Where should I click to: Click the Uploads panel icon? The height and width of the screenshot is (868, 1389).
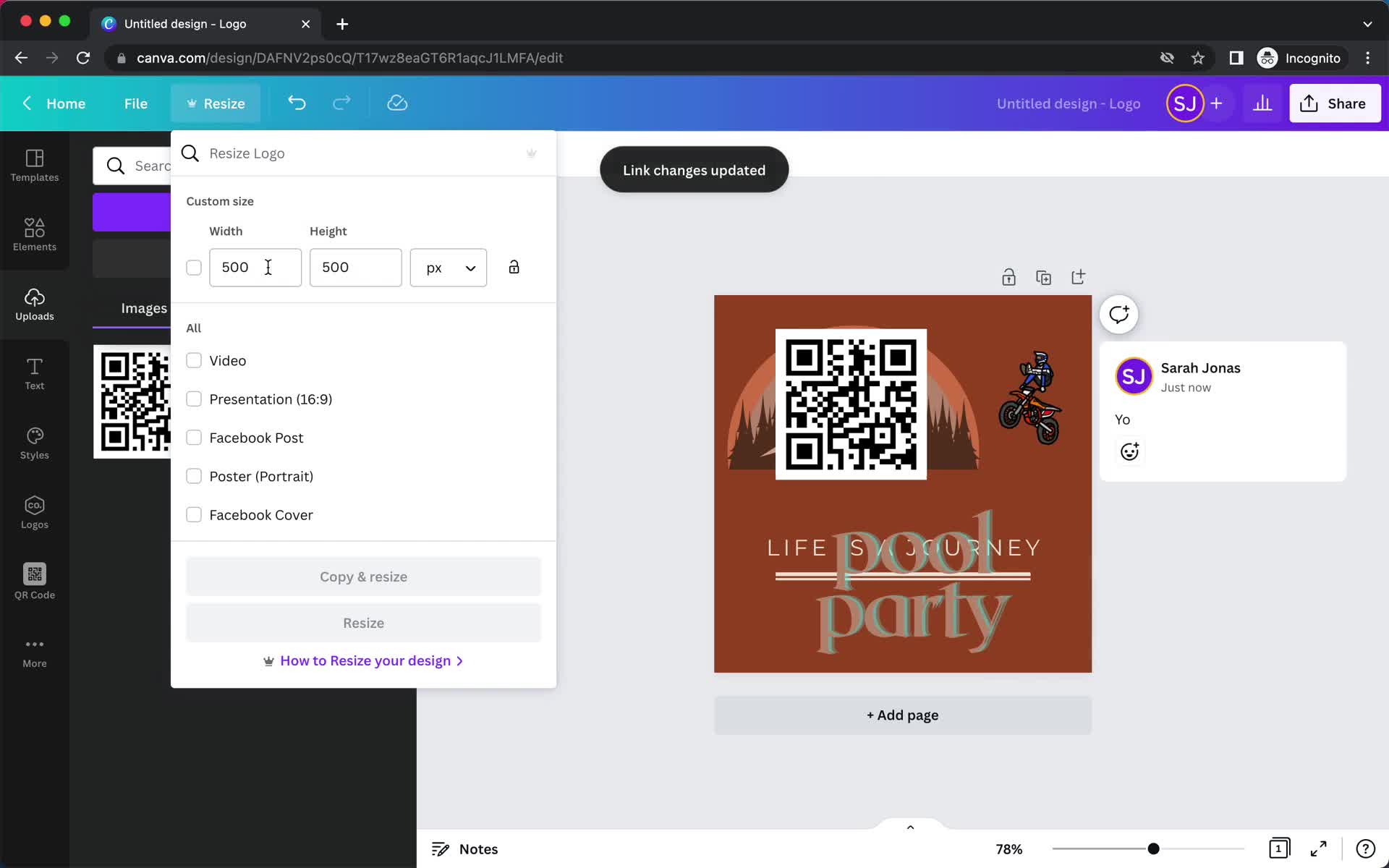point(34,304)
